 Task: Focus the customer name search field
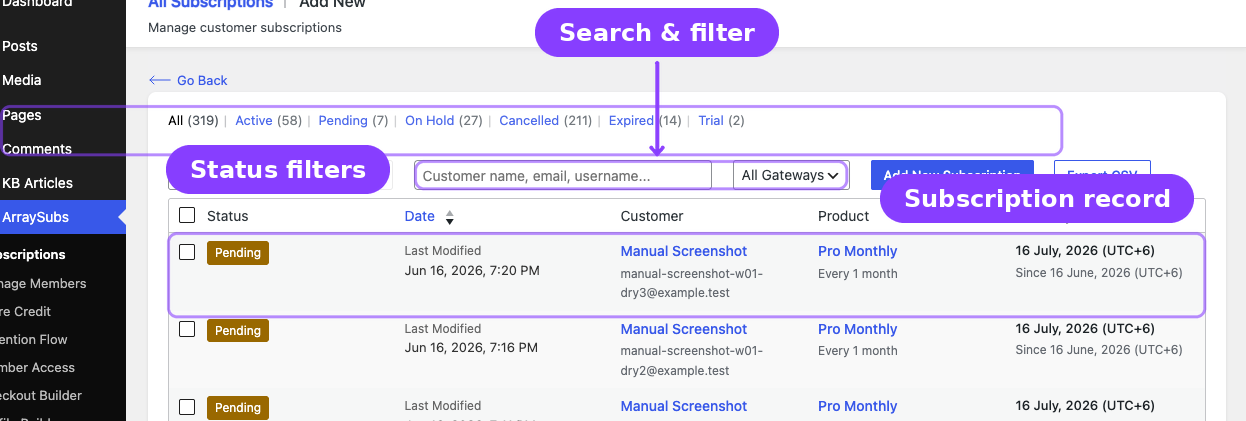point(563,175)
